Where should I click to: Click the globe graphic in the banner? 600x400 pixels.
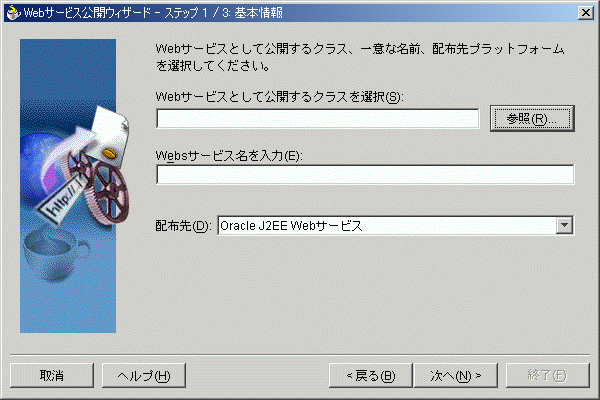pyautogui.click(x=38, y=161)
